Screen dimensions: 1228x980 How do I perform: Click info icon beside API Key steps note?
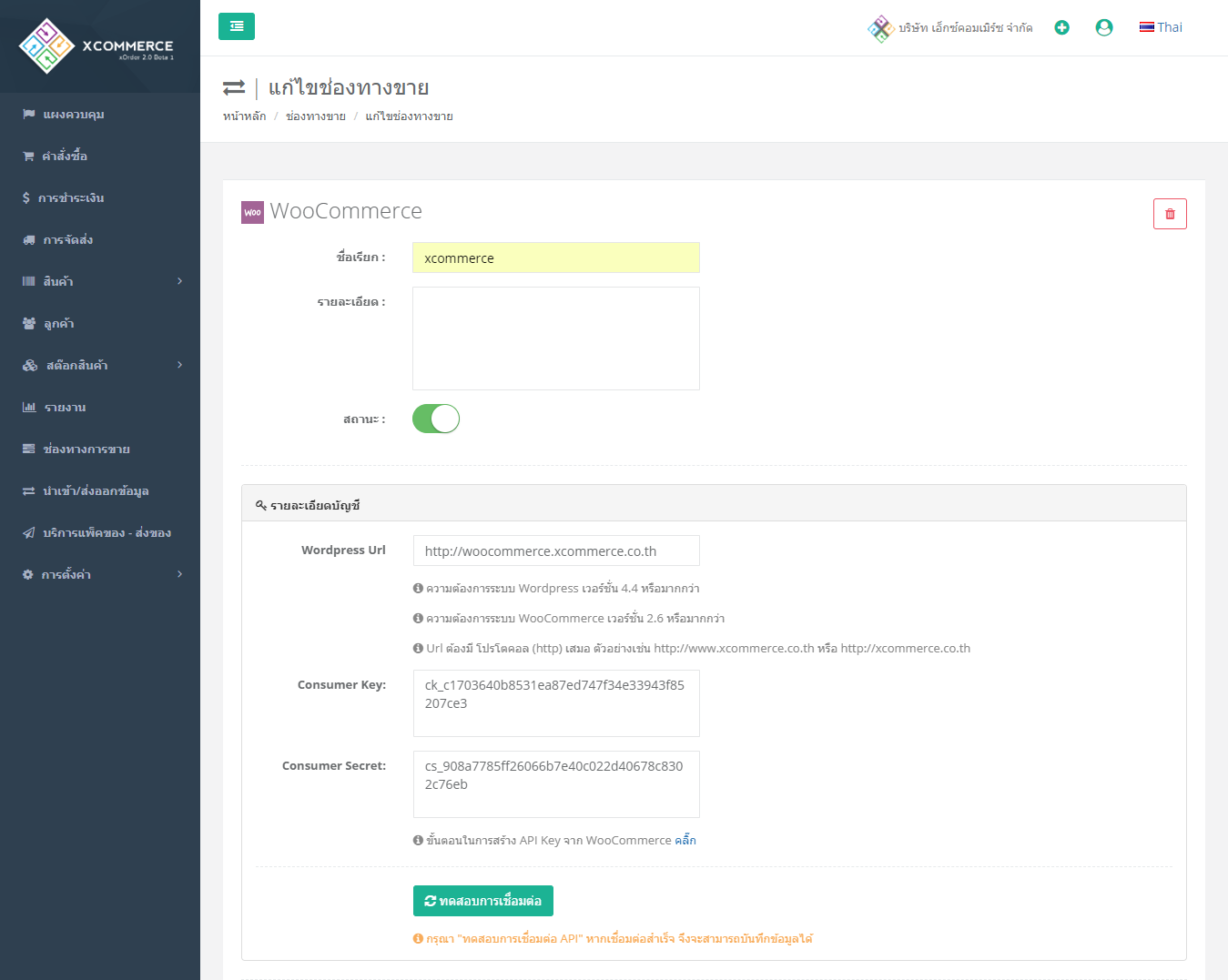(x=418, y=841)
